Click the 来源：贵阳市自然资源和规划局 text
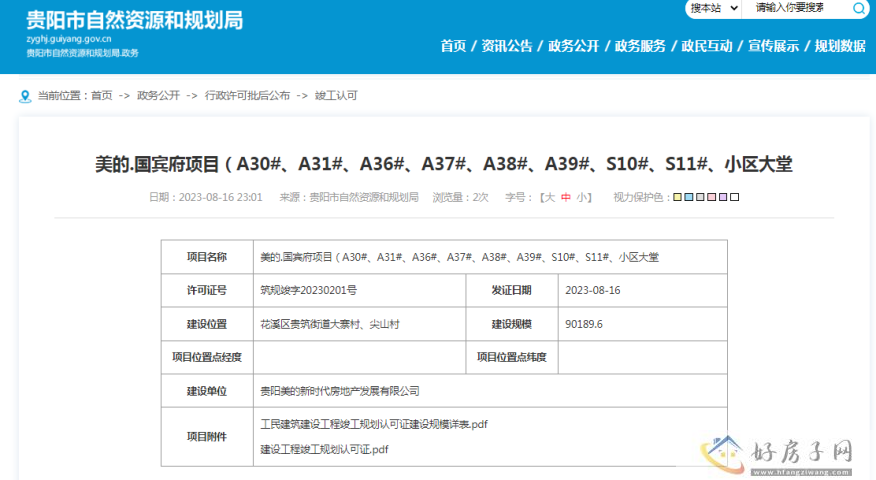Image resolution: width=876 pixels, height=480 pixels. pos(349,197)
